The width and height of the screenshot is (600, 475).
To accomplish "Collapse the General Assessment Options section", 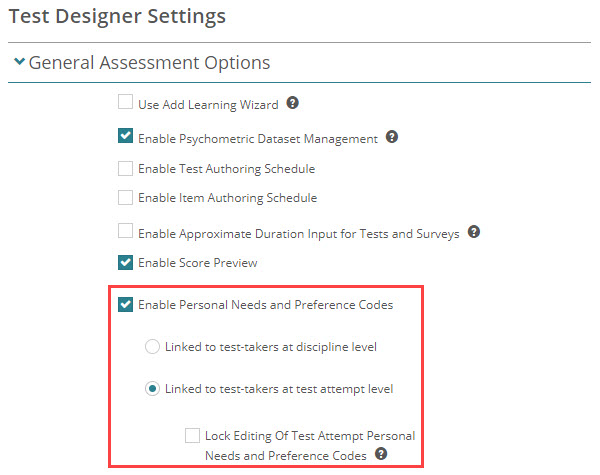I will point(19,63).
